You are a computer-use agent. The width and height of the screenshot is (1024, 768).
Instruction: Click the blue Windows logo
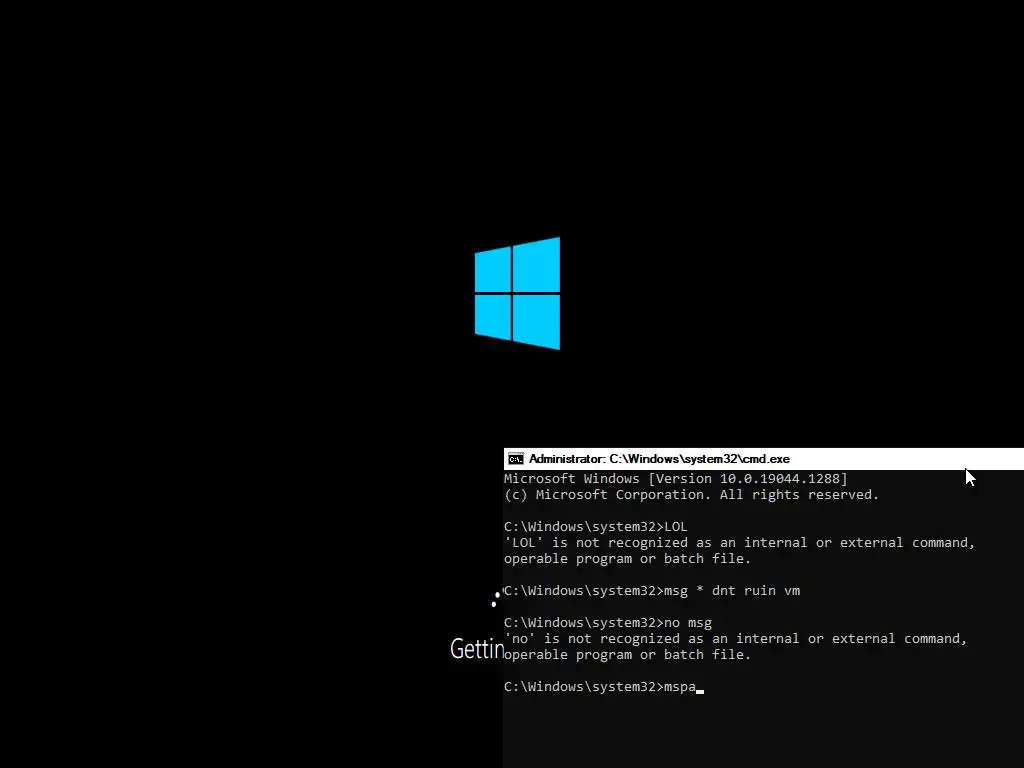pos(517,293)
